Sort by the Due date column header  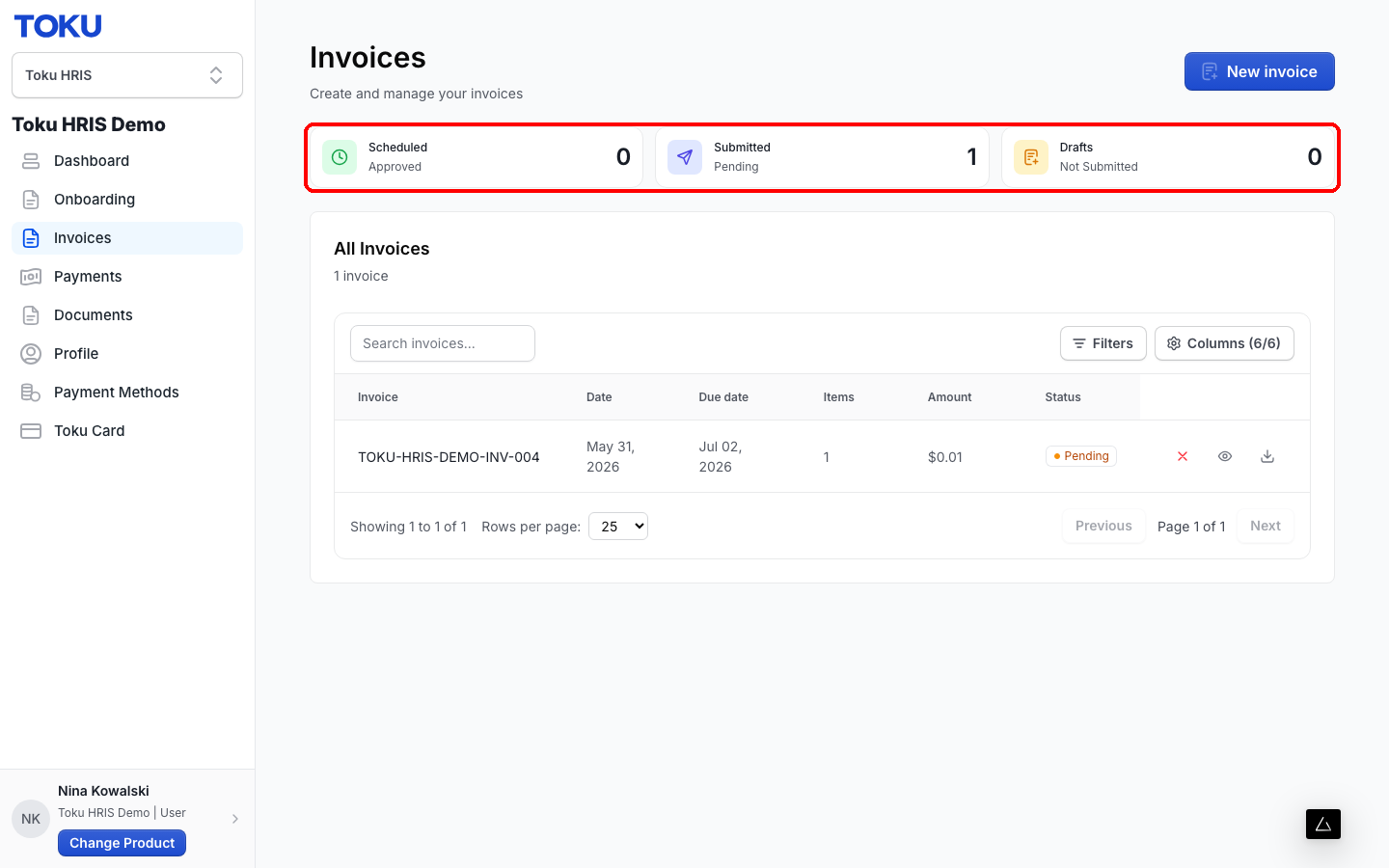(723, 397)
